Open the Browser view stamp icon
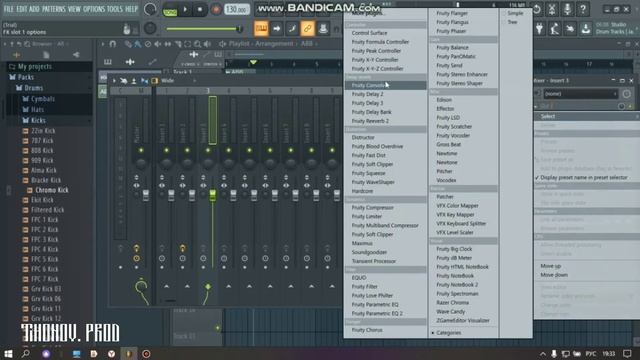Viewport: 640px width, 360px height. click(x=323, y=29)
